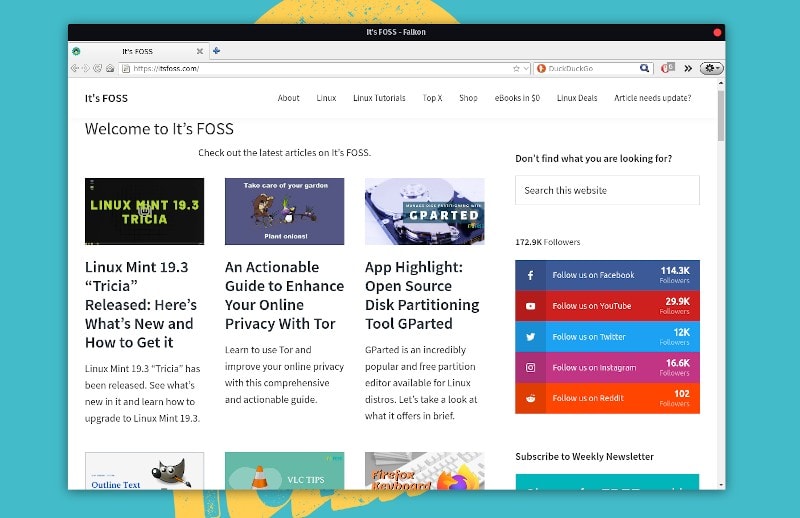Click the YouTube icon in follow panel
800x518 pixels.
[x=531, y=306]
